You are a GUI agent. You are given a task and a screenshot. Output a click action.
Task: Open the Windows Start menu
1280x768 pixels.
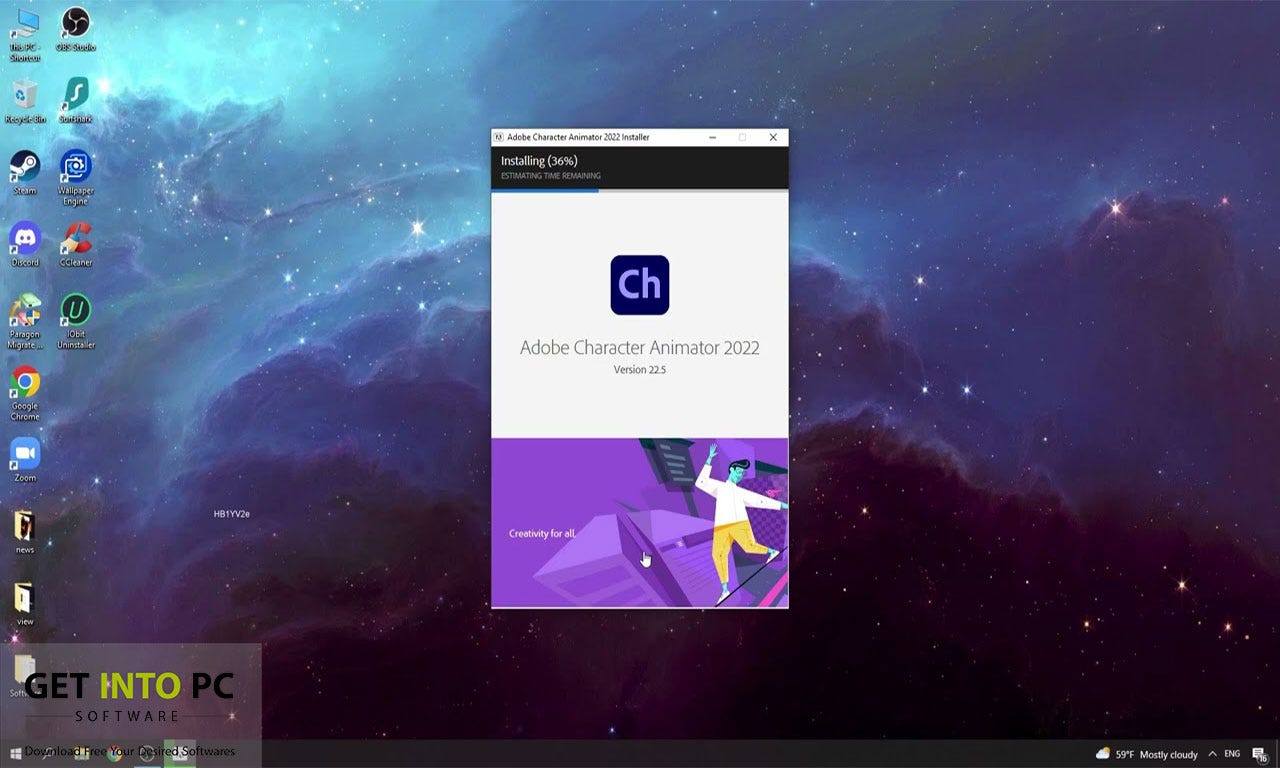click(16, 753)
